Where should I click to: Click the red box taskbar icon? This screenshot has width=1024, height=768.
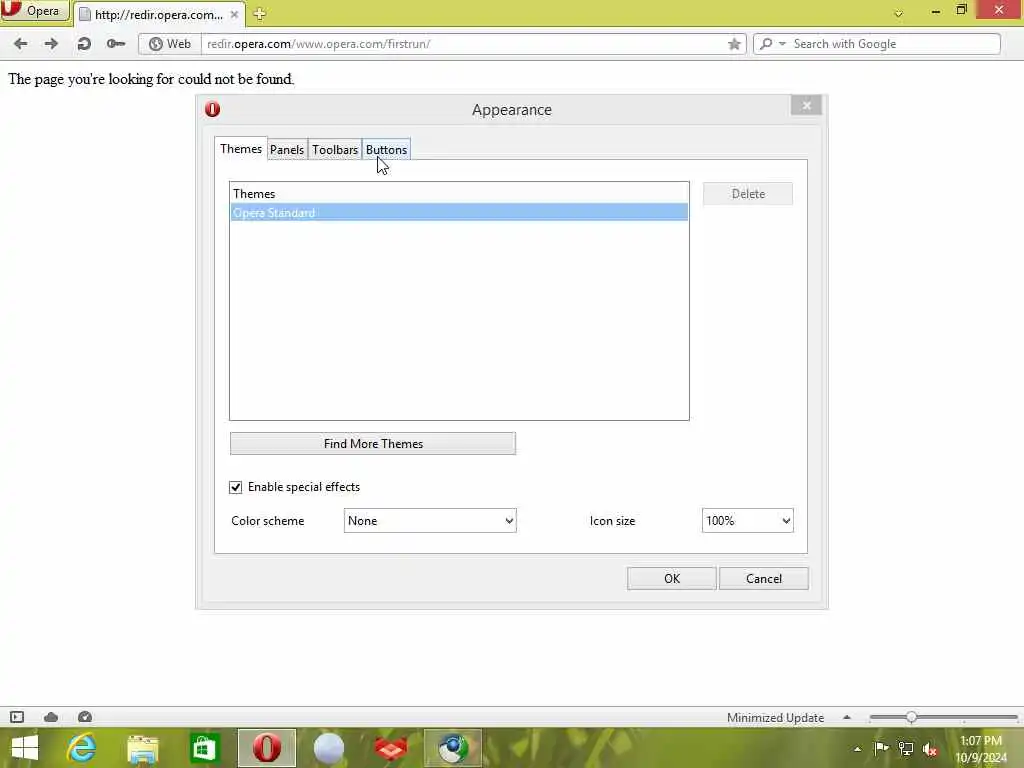[391, 748]
